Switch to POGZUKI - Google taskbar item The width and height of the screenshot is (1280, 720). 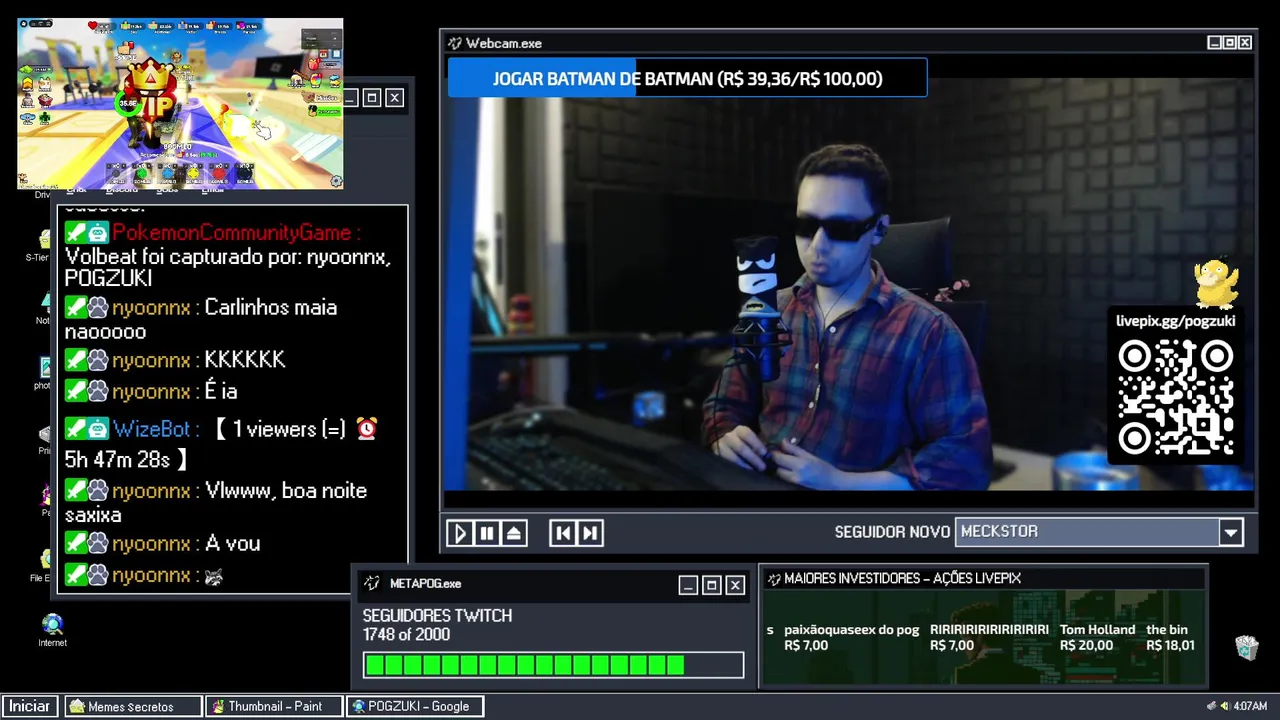414,706
